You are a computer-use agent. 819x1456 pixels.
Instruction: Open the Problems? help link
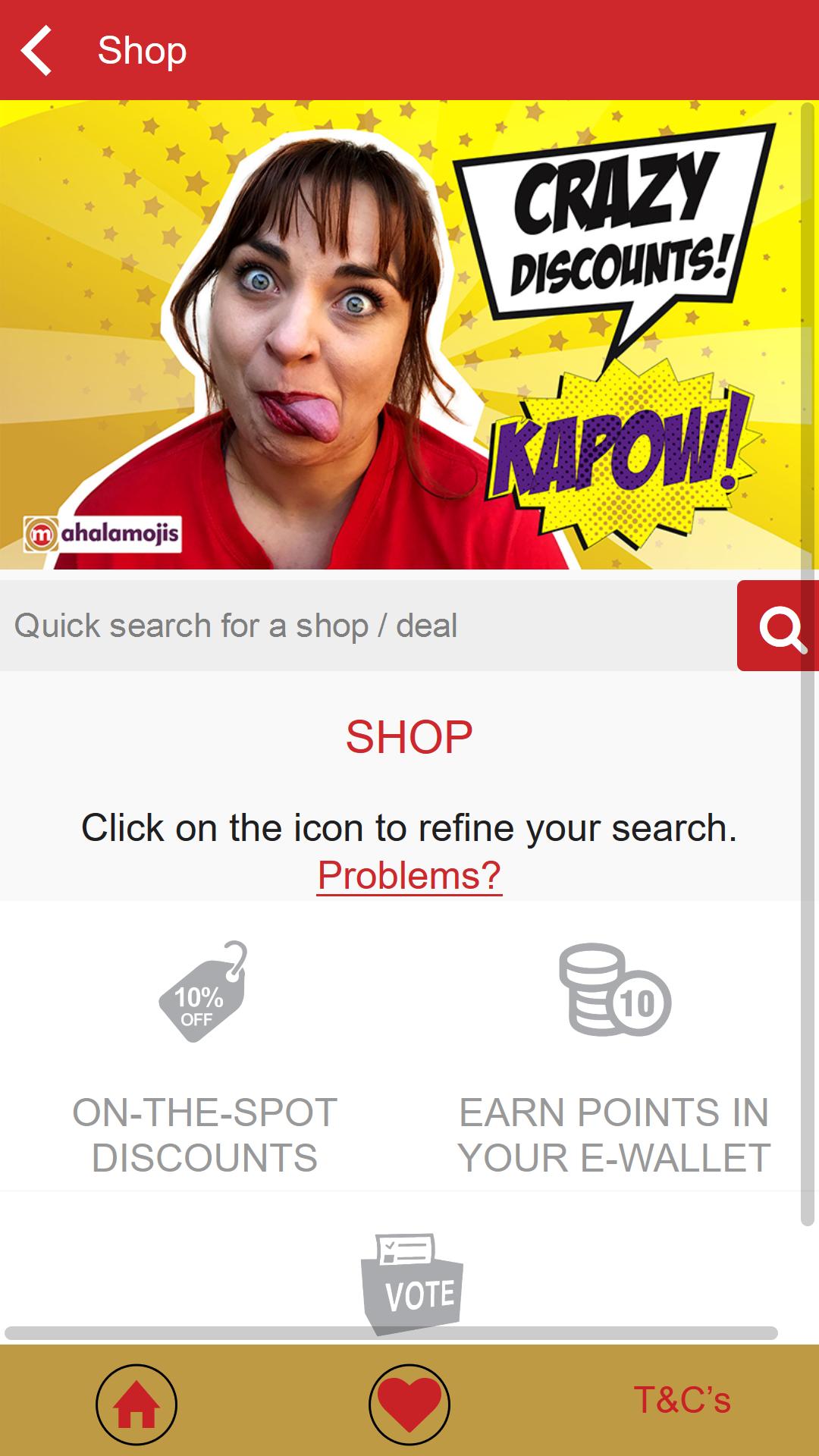[409, 876]
